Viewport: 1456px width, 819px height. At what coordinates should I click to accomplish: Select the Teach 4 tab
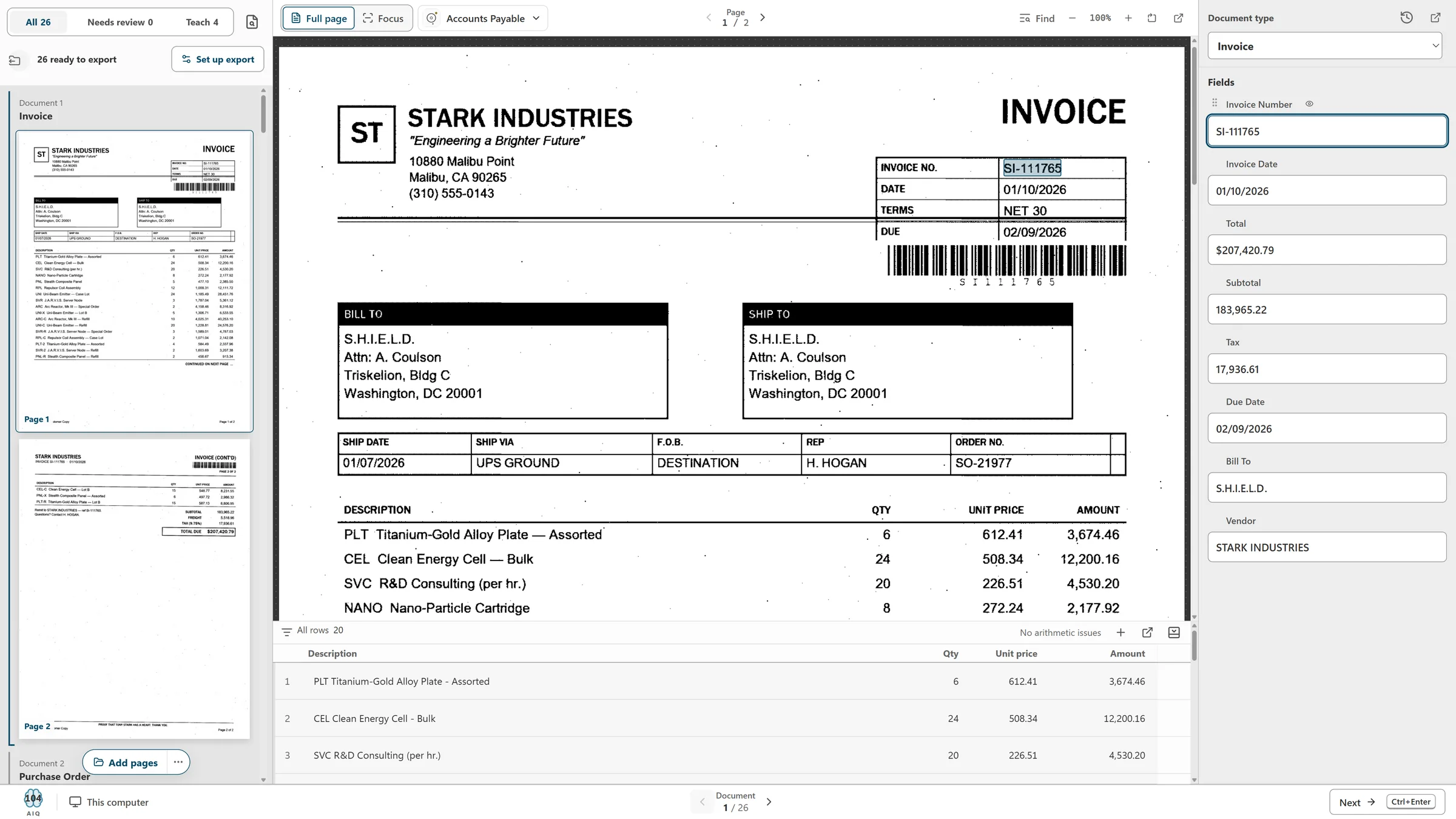[x=202, y=22]
